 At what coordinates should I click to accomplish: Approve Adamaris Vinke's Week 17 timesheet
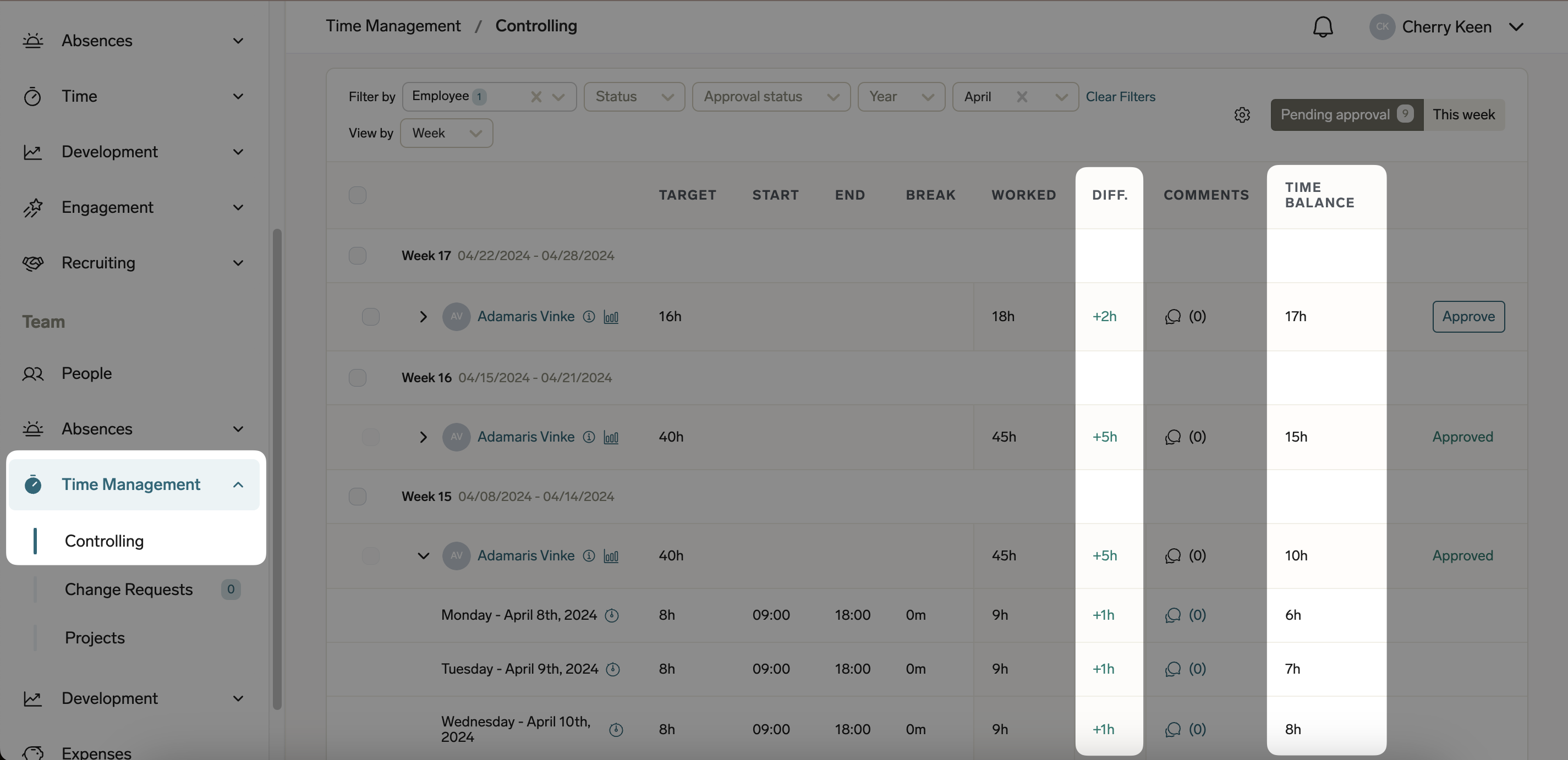tap(1468, 316)
